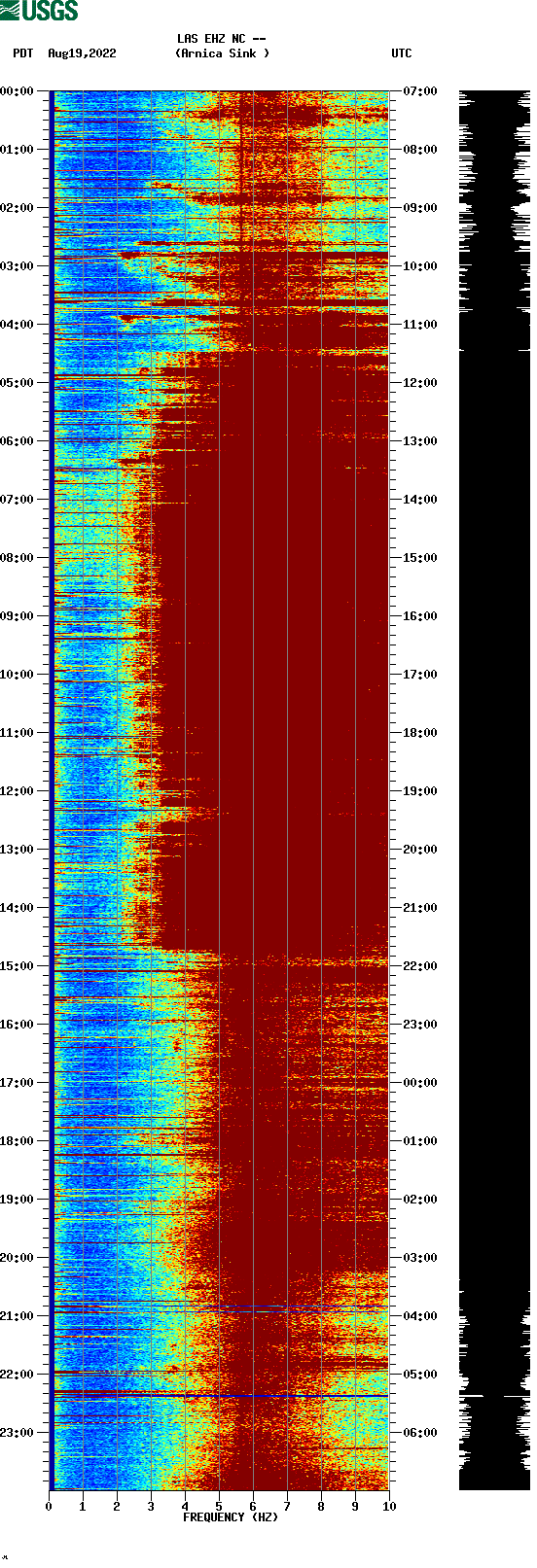Click the 06:00 PDT time label
This screenshot has width=537, height=1568.
coord(18,441)
